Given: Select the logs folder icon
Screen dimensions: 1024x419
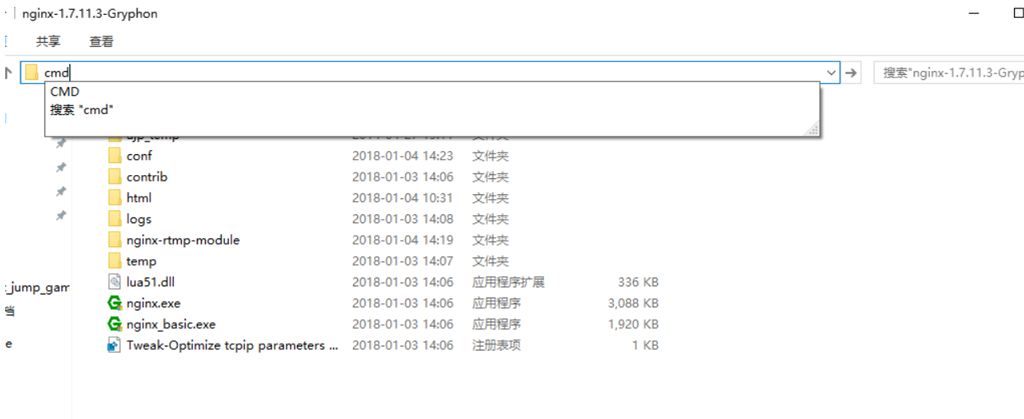Looking at the screenshot, I should (x=115, y=219).
